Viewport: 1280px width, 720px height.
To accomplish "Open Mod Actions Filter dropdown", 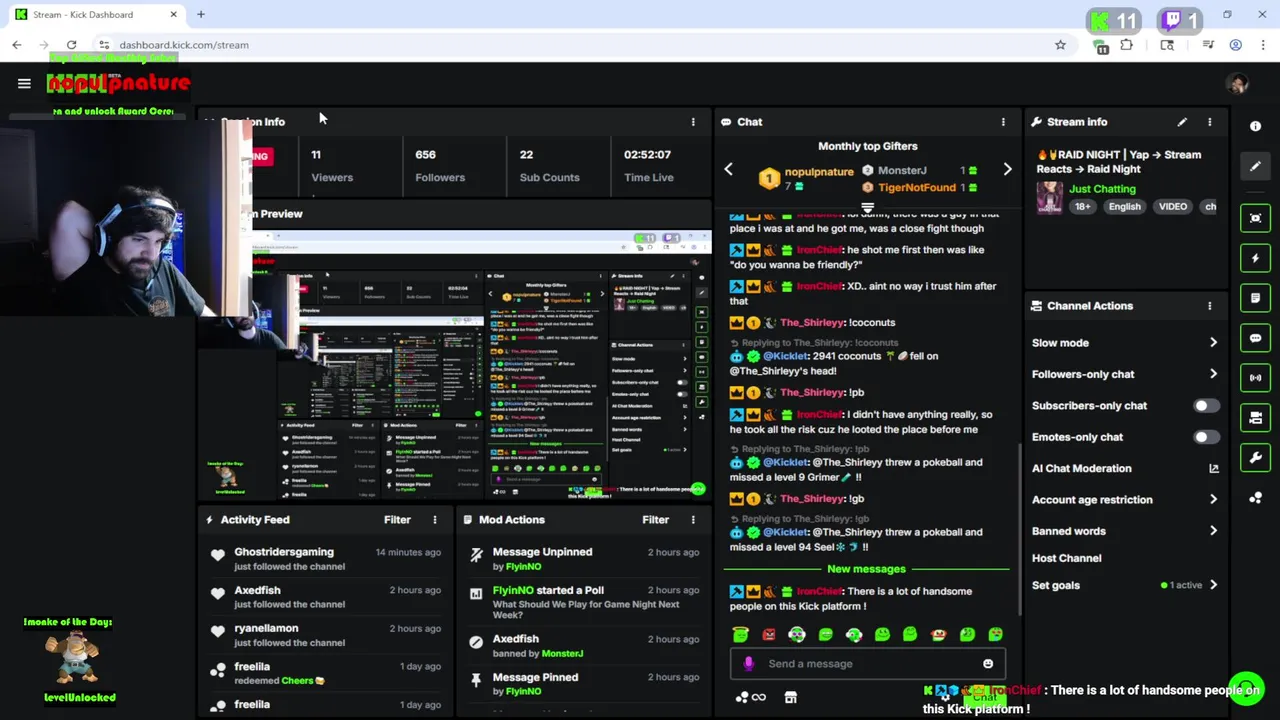I will [655, 520].
